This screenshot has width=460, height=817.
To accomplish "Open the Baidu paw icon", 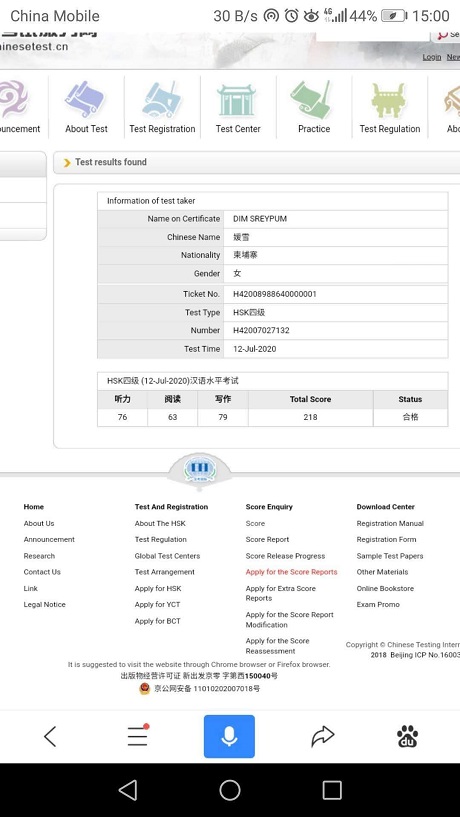I will [407, 736].
